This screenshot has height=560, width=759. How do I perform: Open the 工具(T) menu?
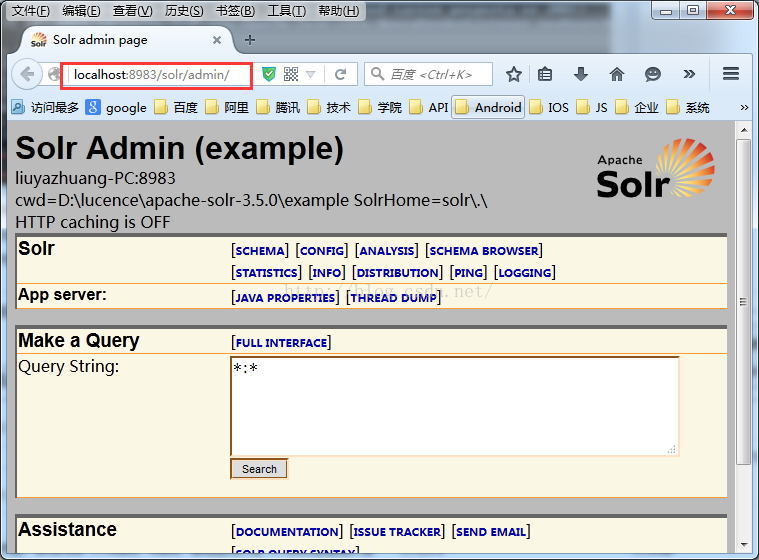287,11
